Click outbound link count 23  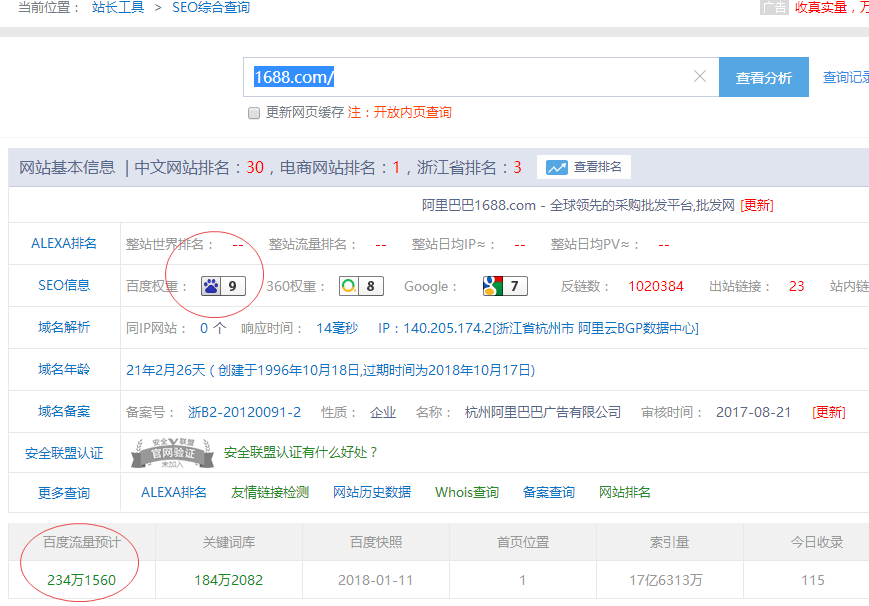tap(796, 286)
